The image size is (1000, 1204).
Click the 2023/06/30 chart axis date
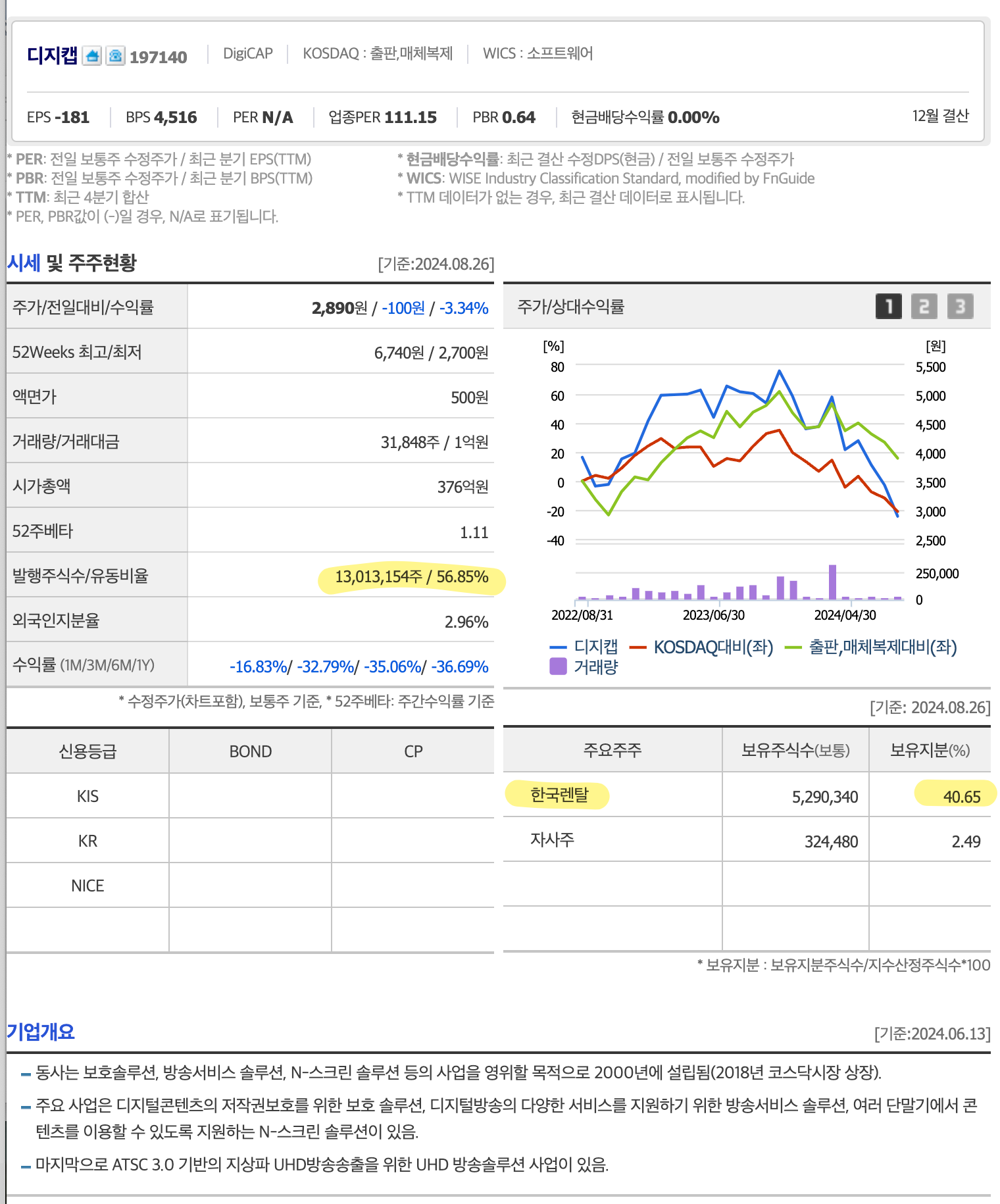tap(714, 615)
